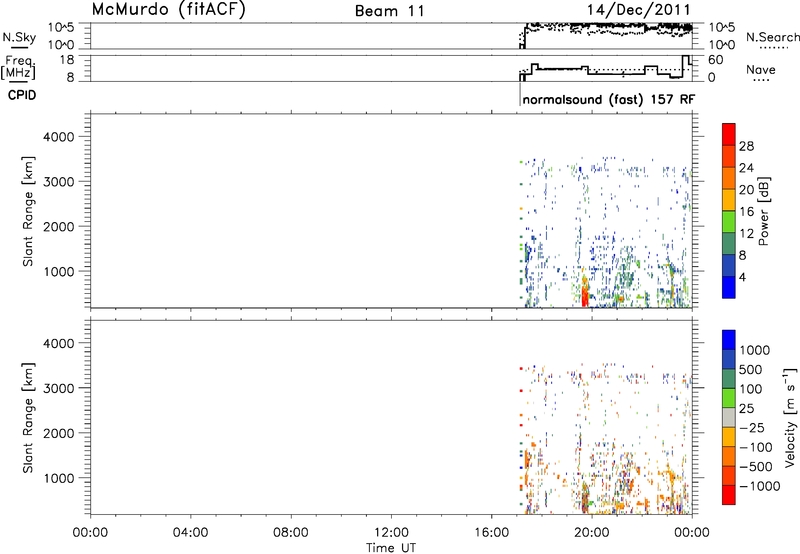Click the N.Search legend label

(772, 37)
